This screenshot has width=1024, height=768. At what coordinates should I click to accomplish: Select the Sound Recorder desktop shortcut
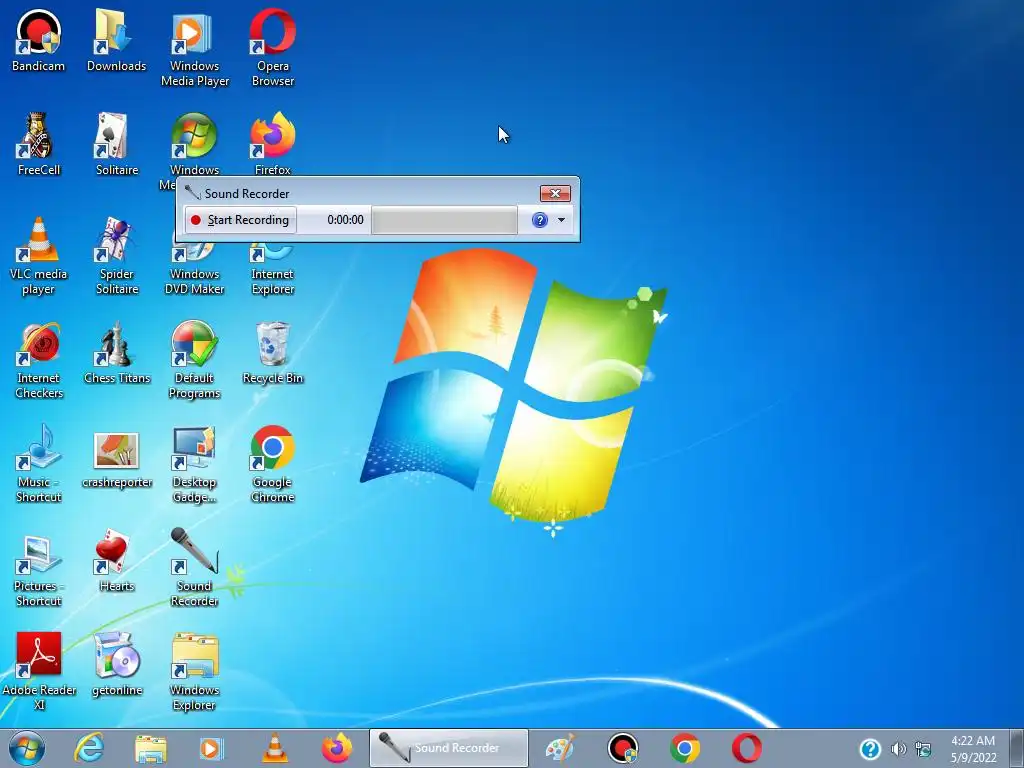point(195,568)
